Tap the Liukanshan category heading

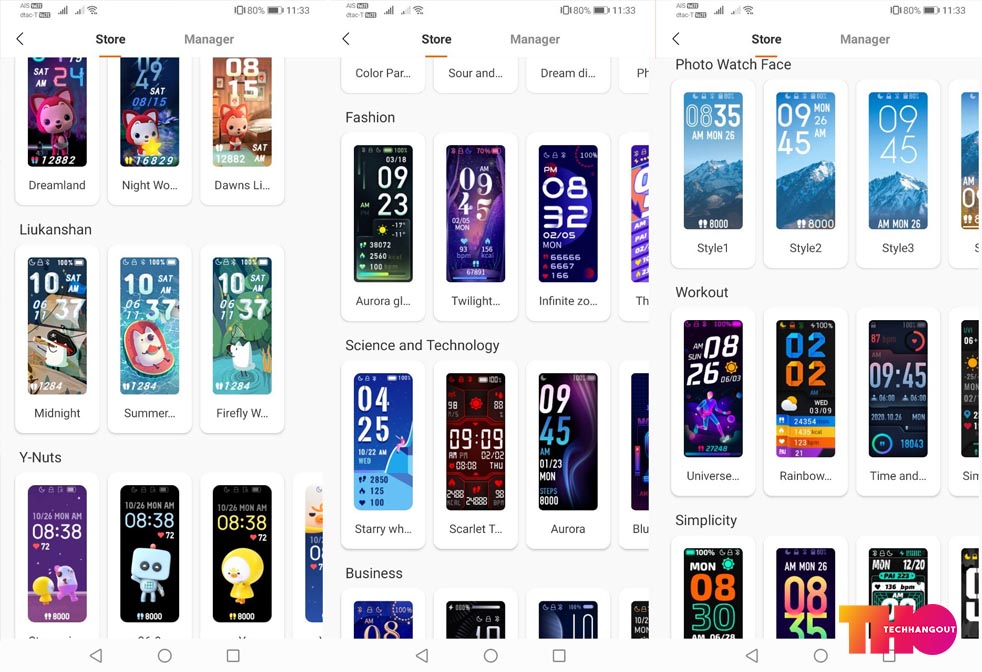pyautogui.click(x=55, y=229)
